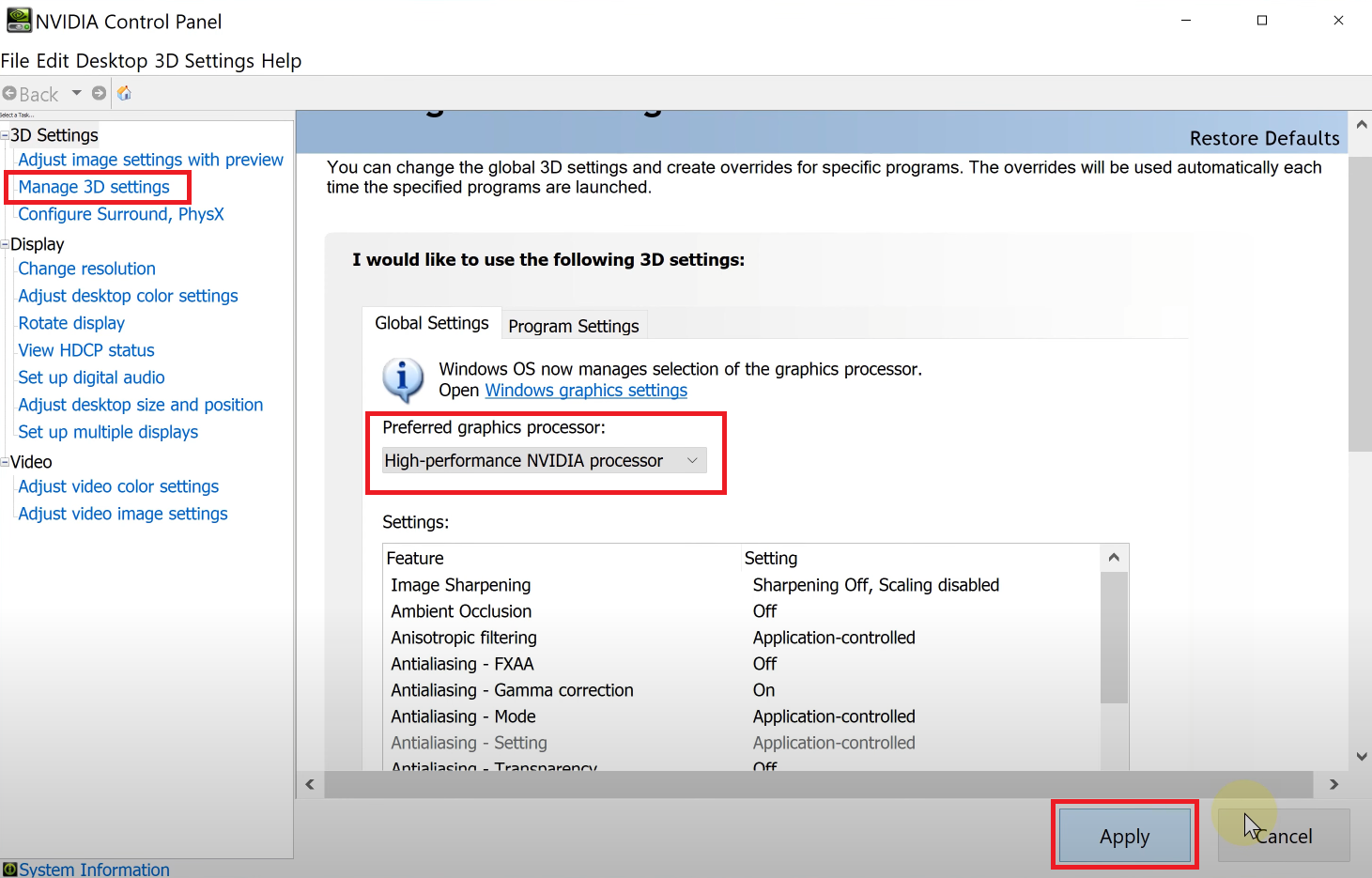1372x878 pixels.
Task: Collapse the Display tree node
Action: [5, 244]
